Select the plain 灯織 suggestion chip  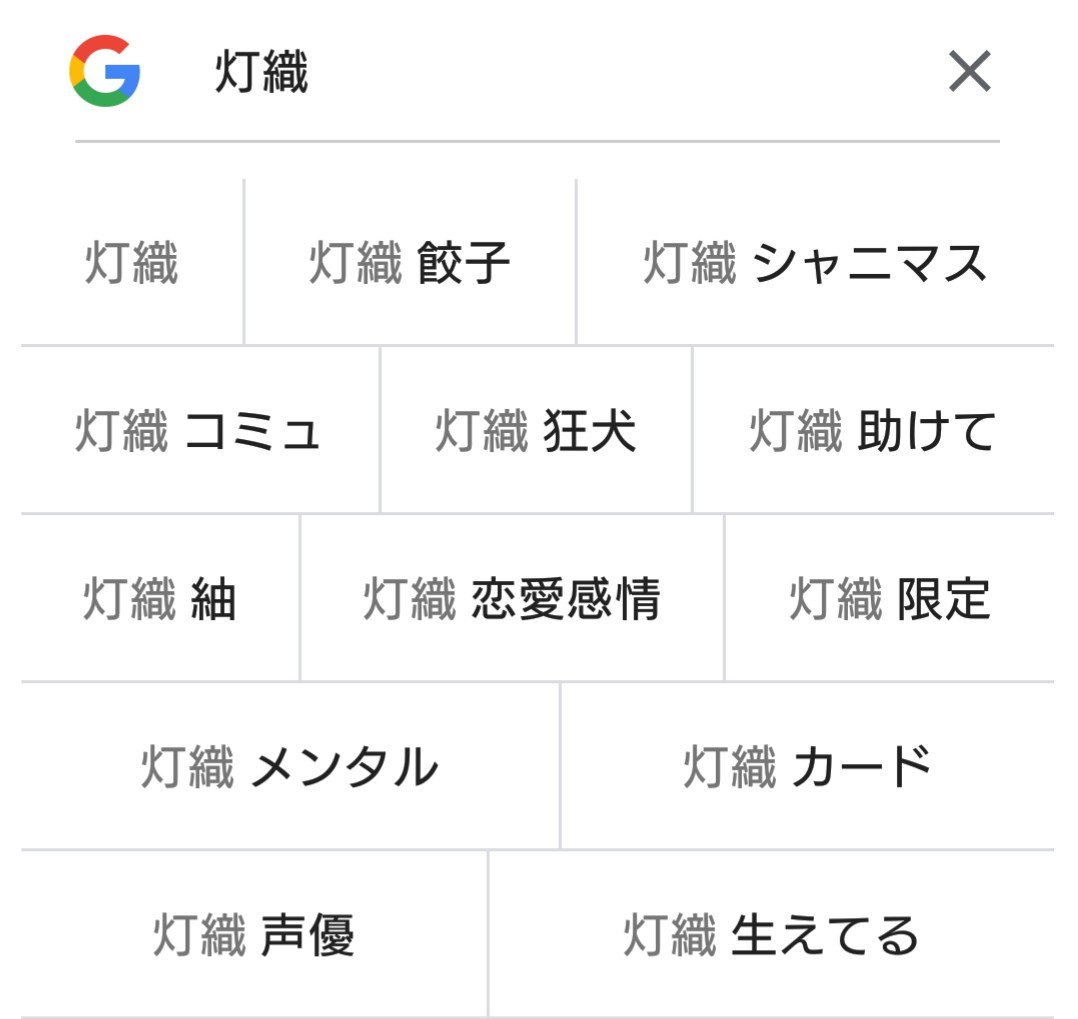coord(132,263)
